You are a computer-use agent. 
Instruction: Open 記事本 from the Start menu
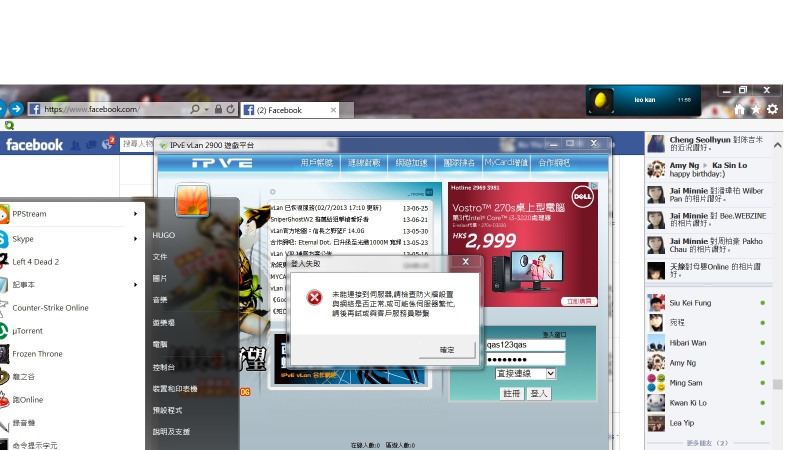[x=23, y=285]
